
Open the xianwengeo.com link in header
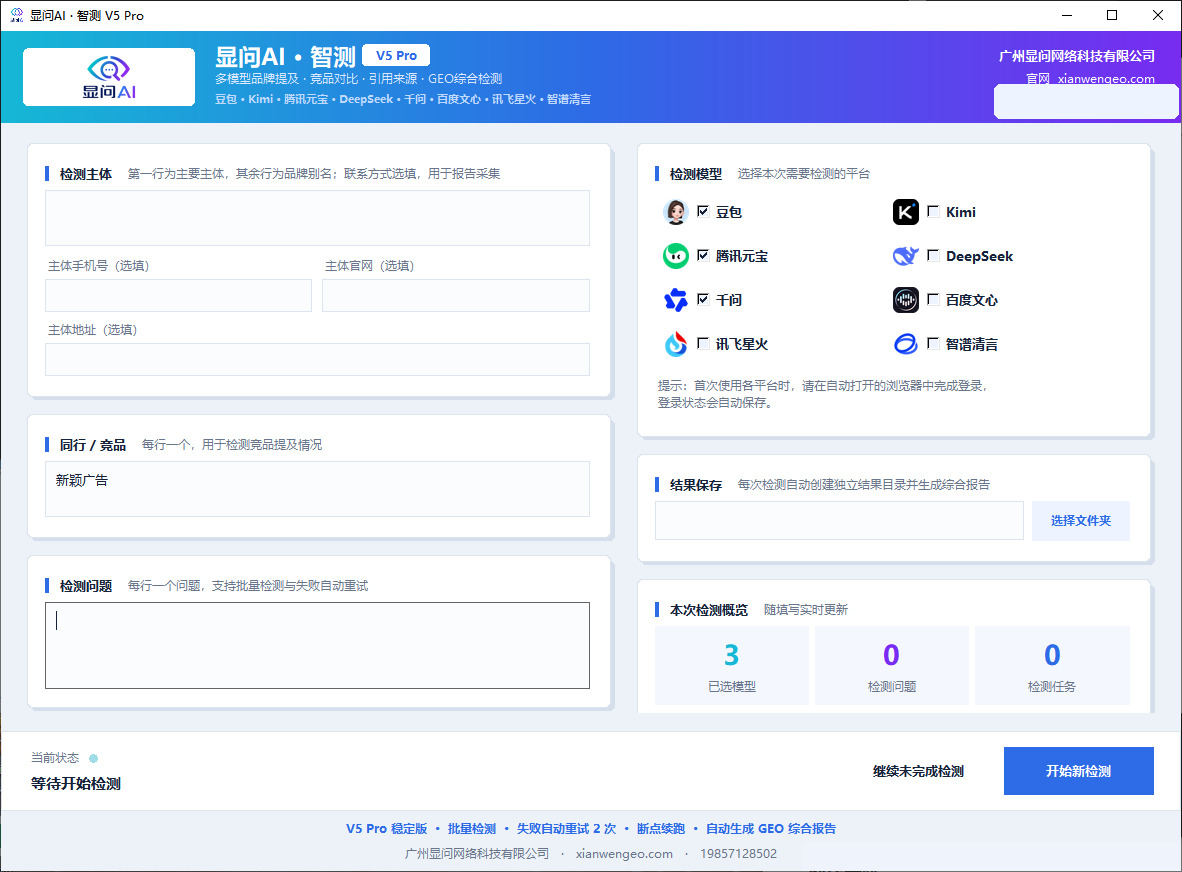[x=1106, y=78]
